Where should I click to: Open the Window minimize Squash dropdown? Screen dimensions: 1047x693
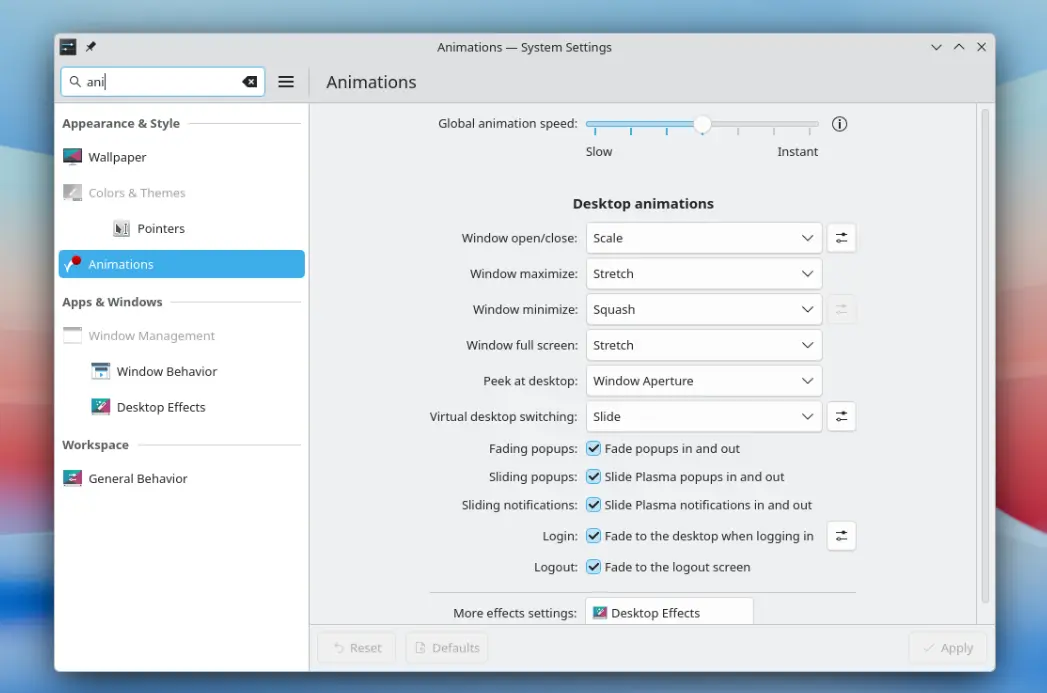tap(704, 310)
